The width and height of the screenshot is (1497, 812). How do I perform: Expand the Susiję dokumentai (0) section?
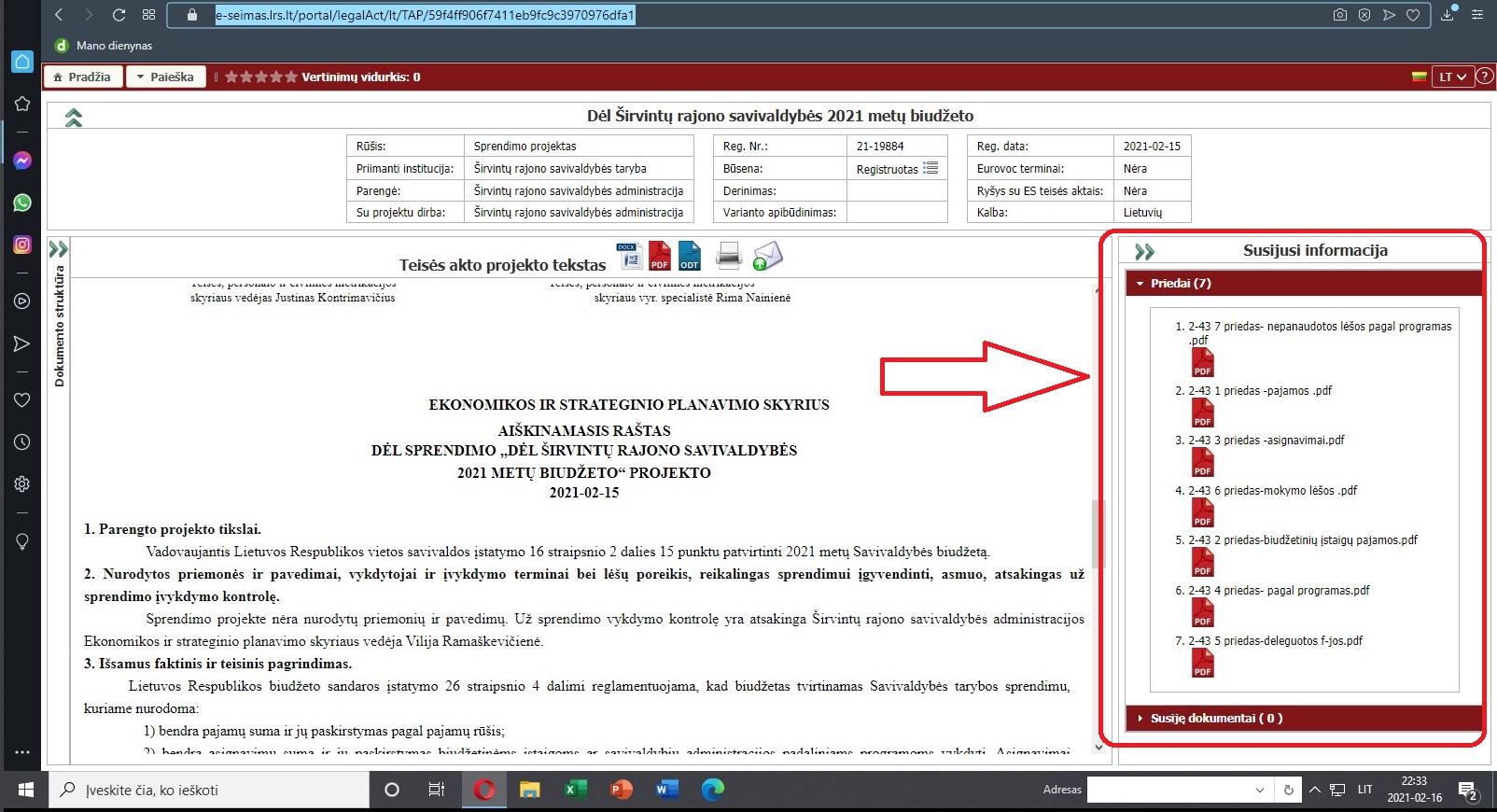(1215, 718)
